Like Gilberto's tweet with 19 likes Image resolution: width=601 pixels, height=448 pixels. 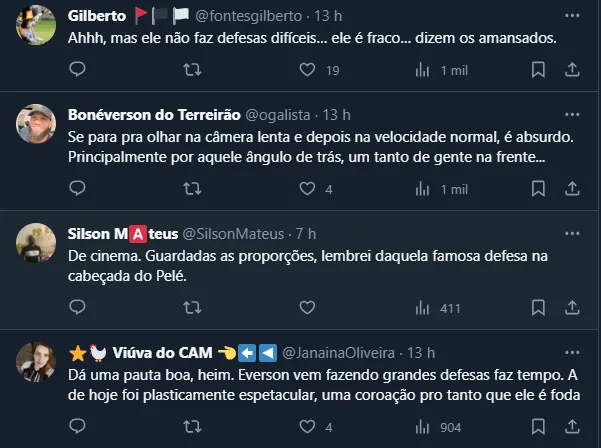pos(309,70)
